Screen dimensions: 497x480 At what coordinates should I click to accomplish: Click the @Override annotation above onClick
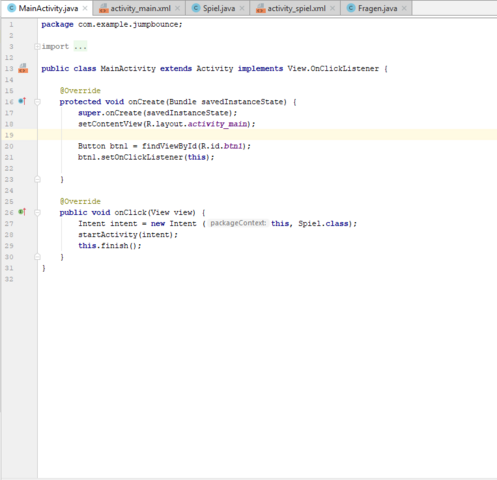pos(80,201)
